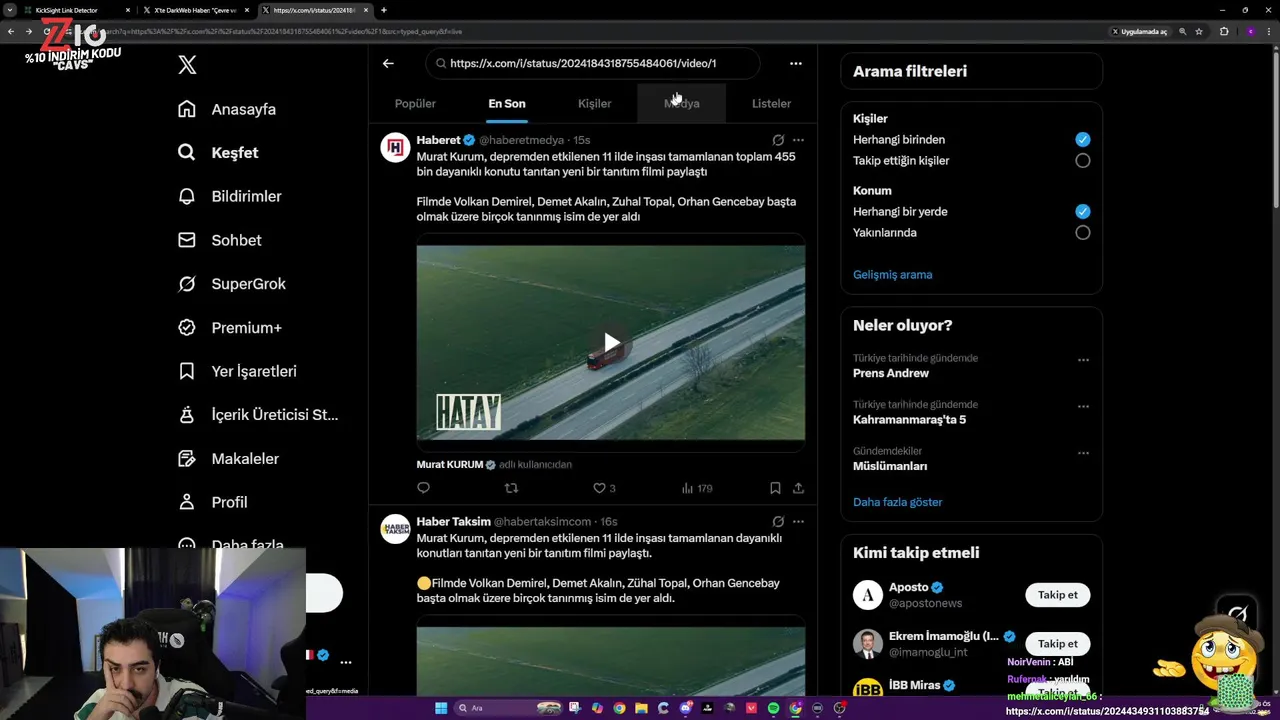Image resolution: width=1280 pixels, height=720 pixels.
Task: Open more menu on Haberet post
Action: 798,140
